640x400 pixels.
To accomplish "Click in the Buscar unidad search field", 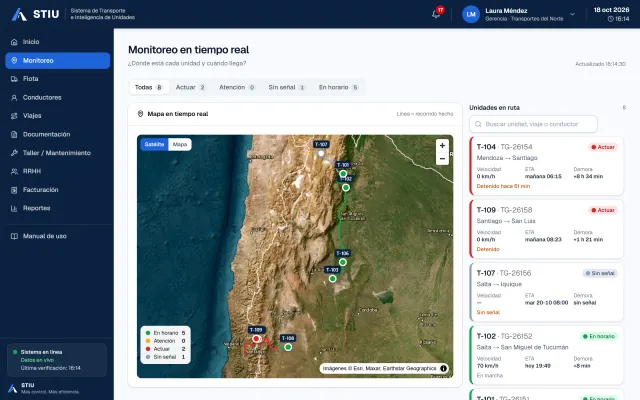I will [x=533, y=124].
